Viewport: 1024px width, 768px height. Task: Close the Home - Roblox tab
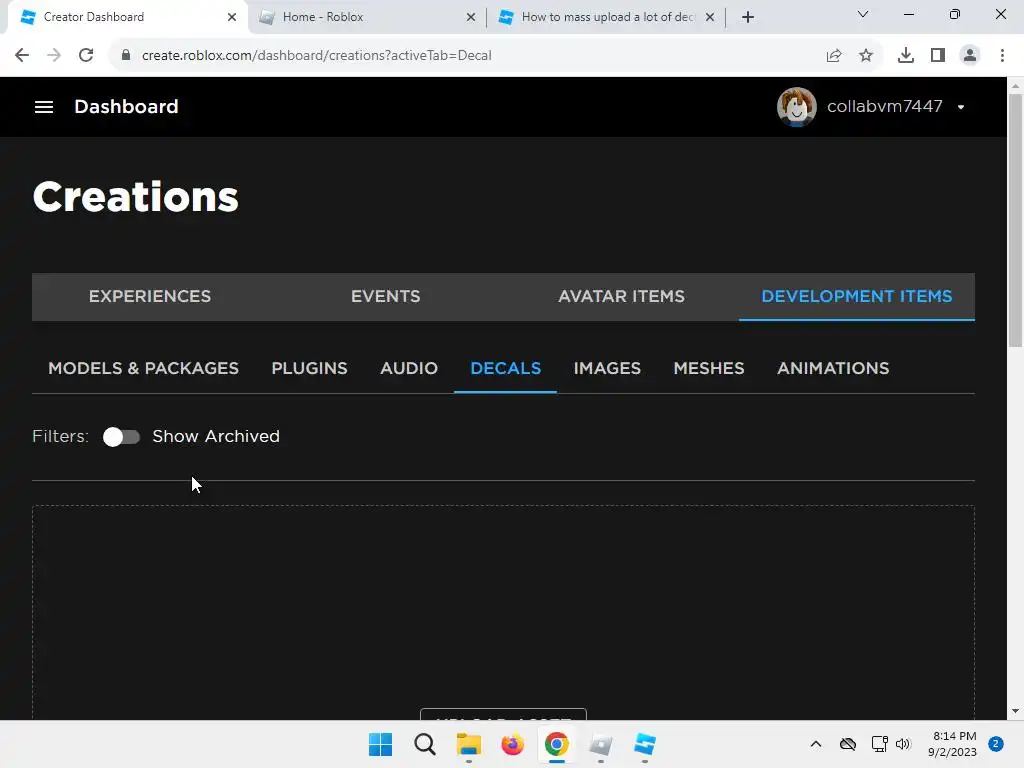[x=471, y=17]
